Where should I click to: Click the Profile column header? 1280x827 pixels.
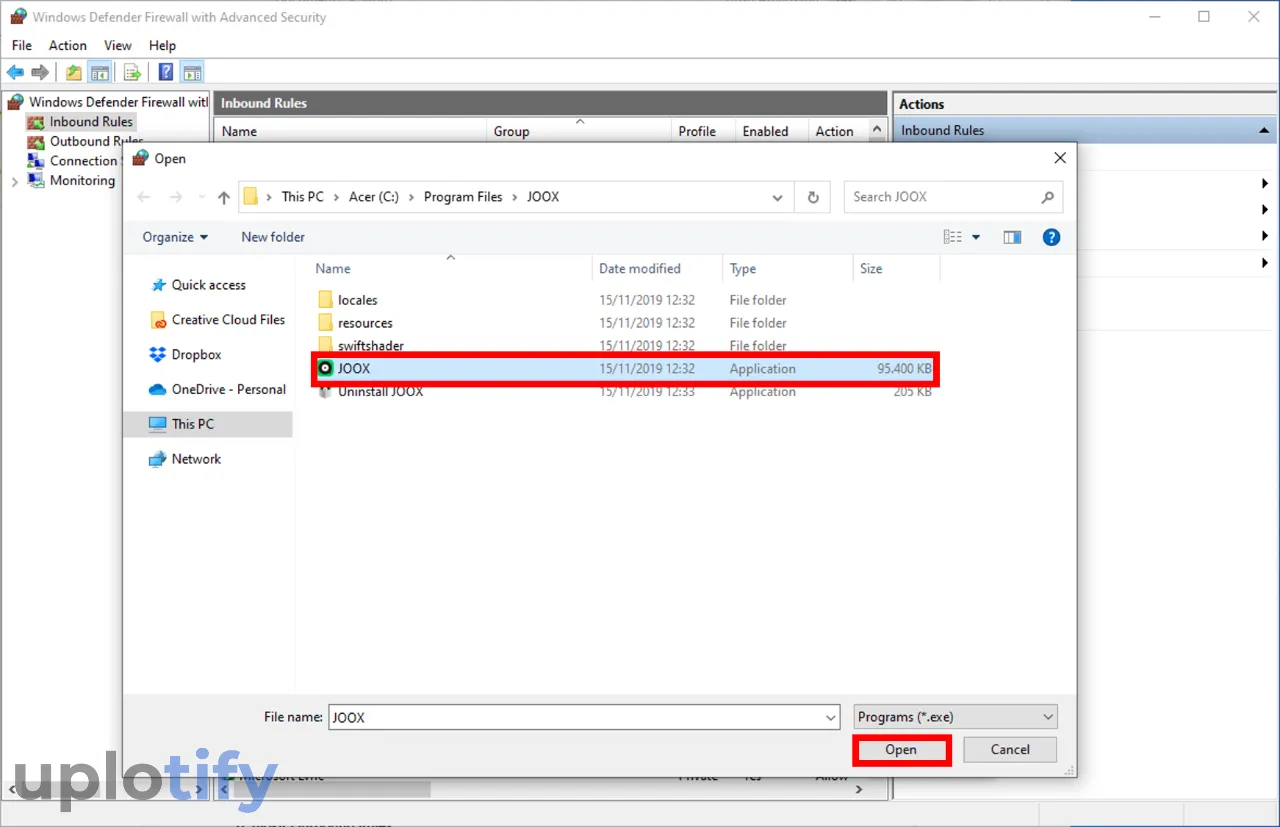point(703,131)
